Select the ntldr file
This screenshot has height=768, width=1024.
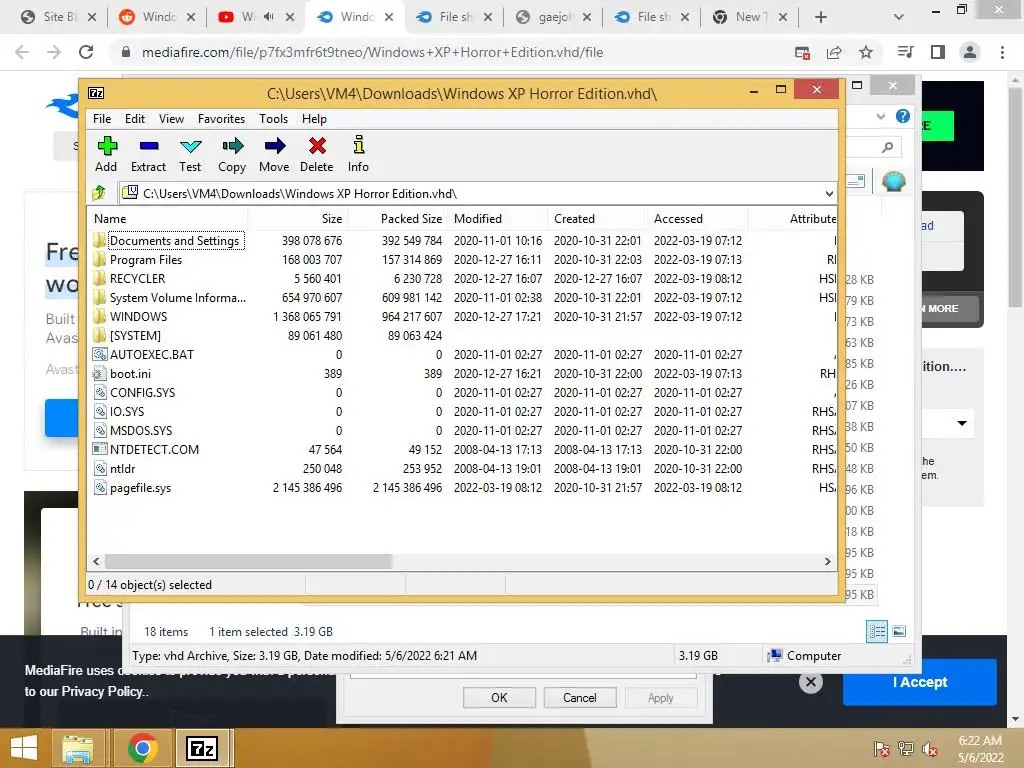tap(122, 469)
